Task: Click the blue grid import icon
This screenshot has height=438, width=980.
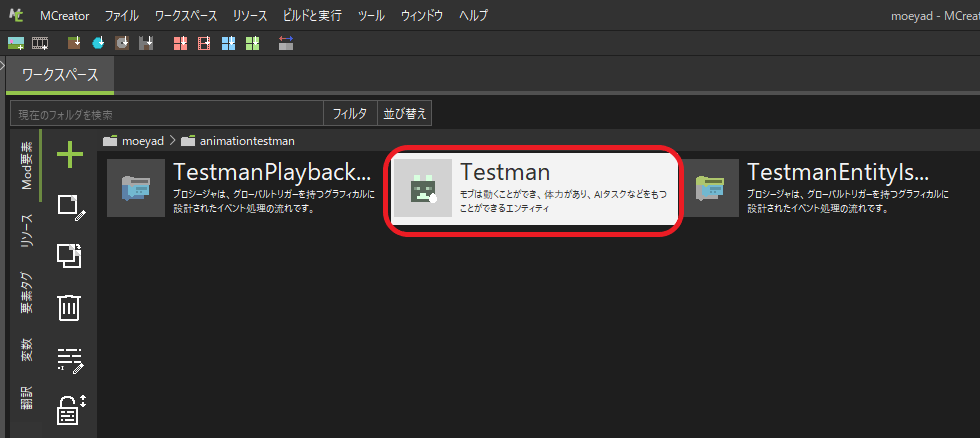Action: point(229,43)
